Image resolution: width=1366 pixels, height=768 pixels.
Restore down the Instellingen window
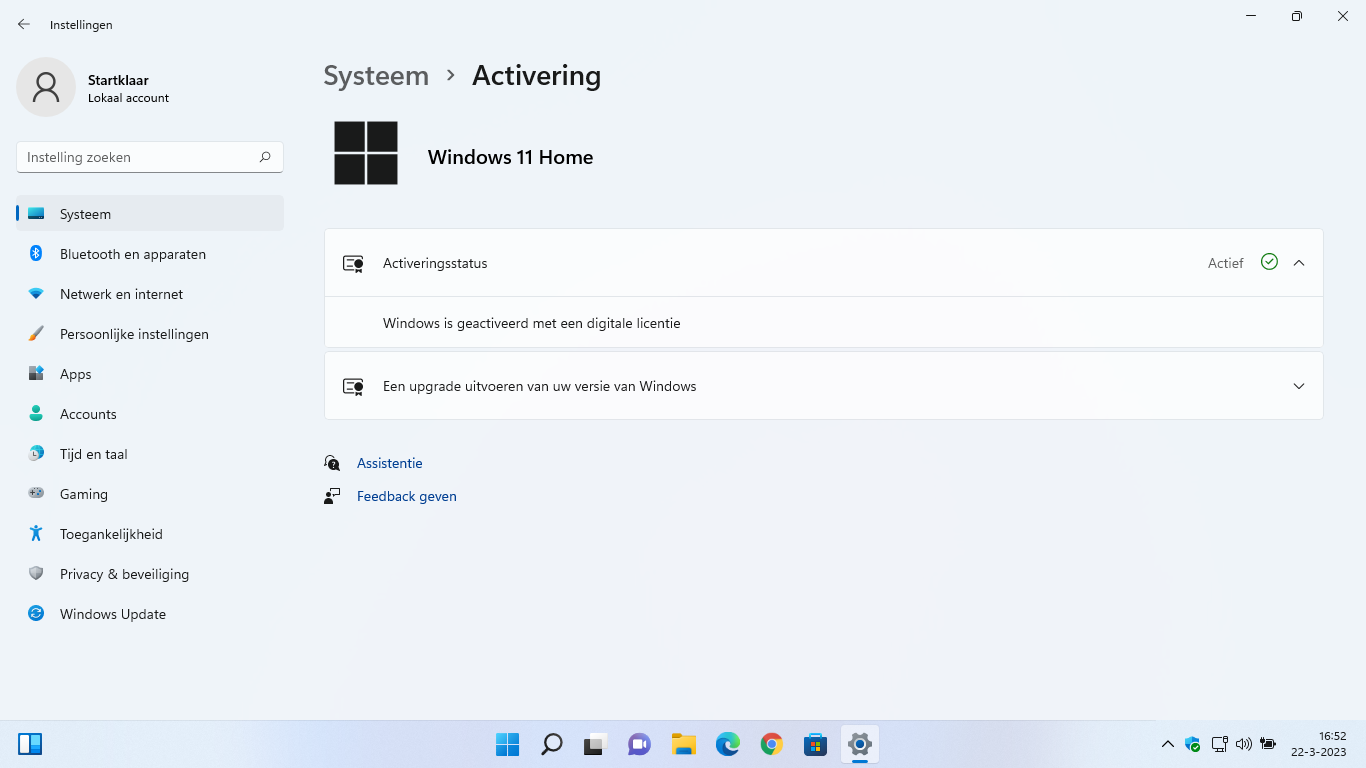pyautogui.click(x=1297, y=16)
